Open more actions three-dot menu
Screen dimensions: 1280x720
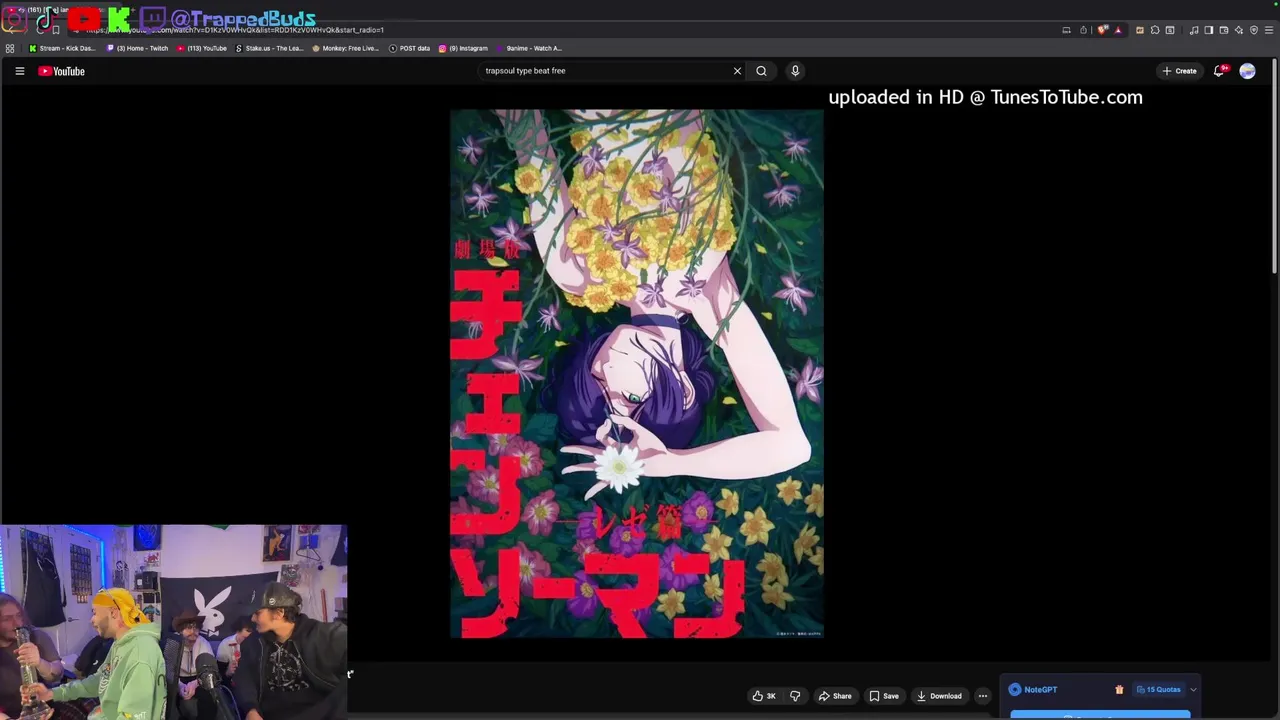(982, 696)
